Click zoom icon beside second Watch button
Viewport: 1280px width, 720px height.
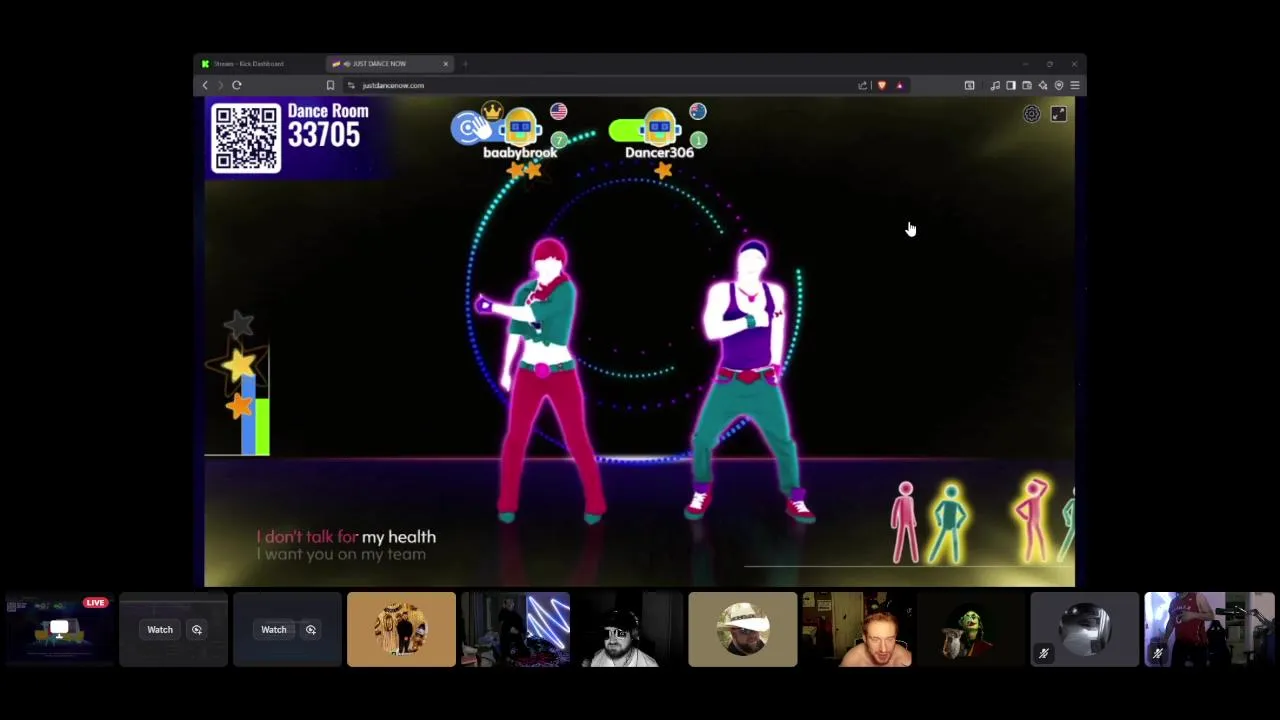[311, 630]
